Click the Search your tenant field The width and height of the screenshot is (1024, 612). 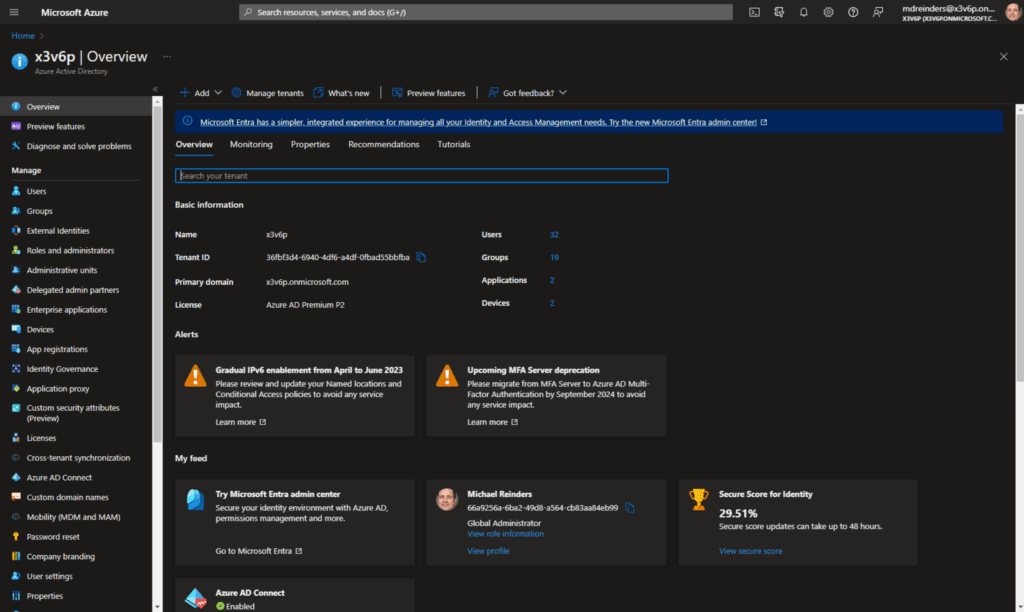[422, 176]
